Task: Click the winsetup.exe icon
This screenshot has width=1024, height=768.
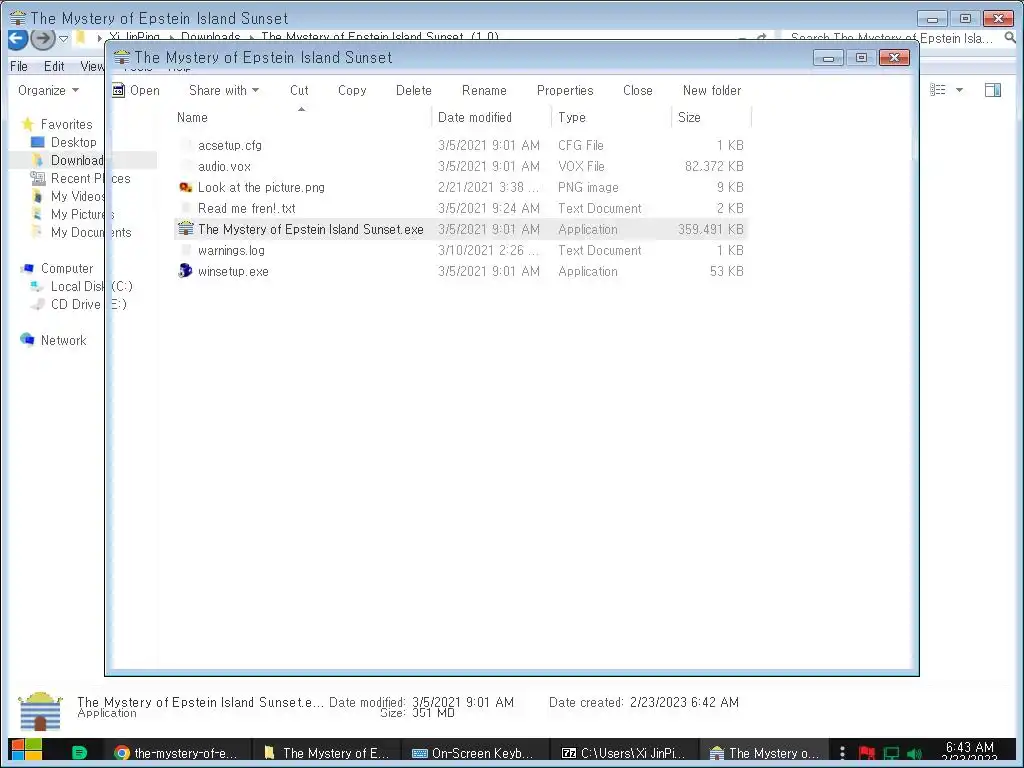Action: point(185,270)
